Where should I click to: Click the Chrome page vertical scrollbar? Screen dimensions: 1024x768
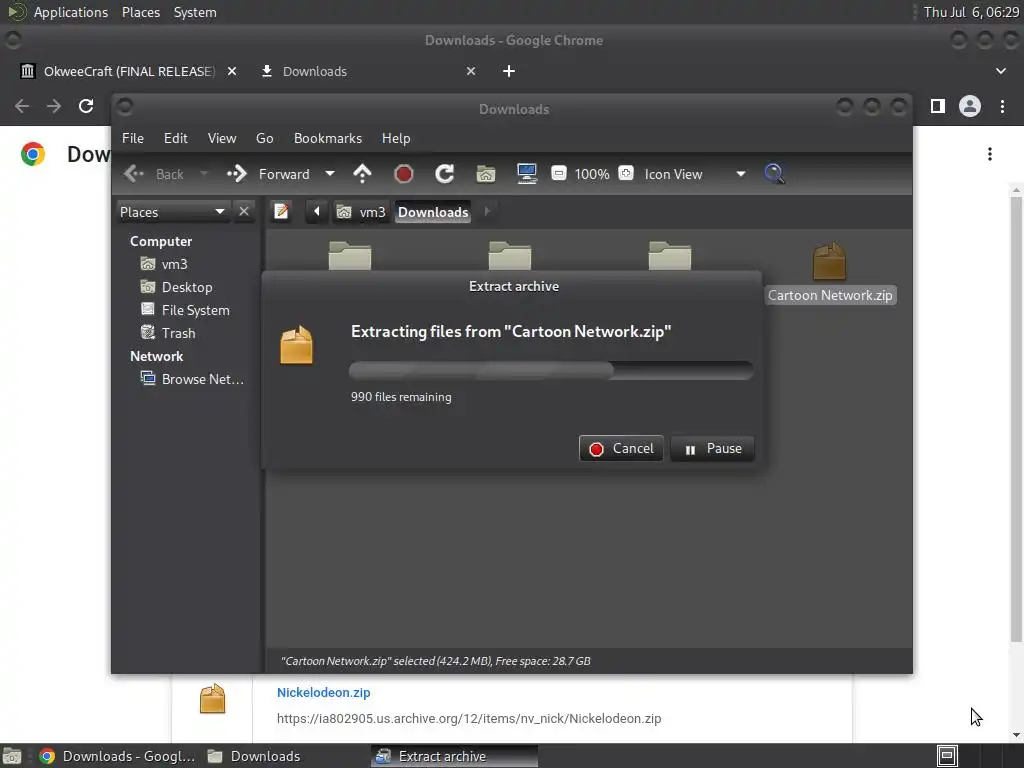1016,418
